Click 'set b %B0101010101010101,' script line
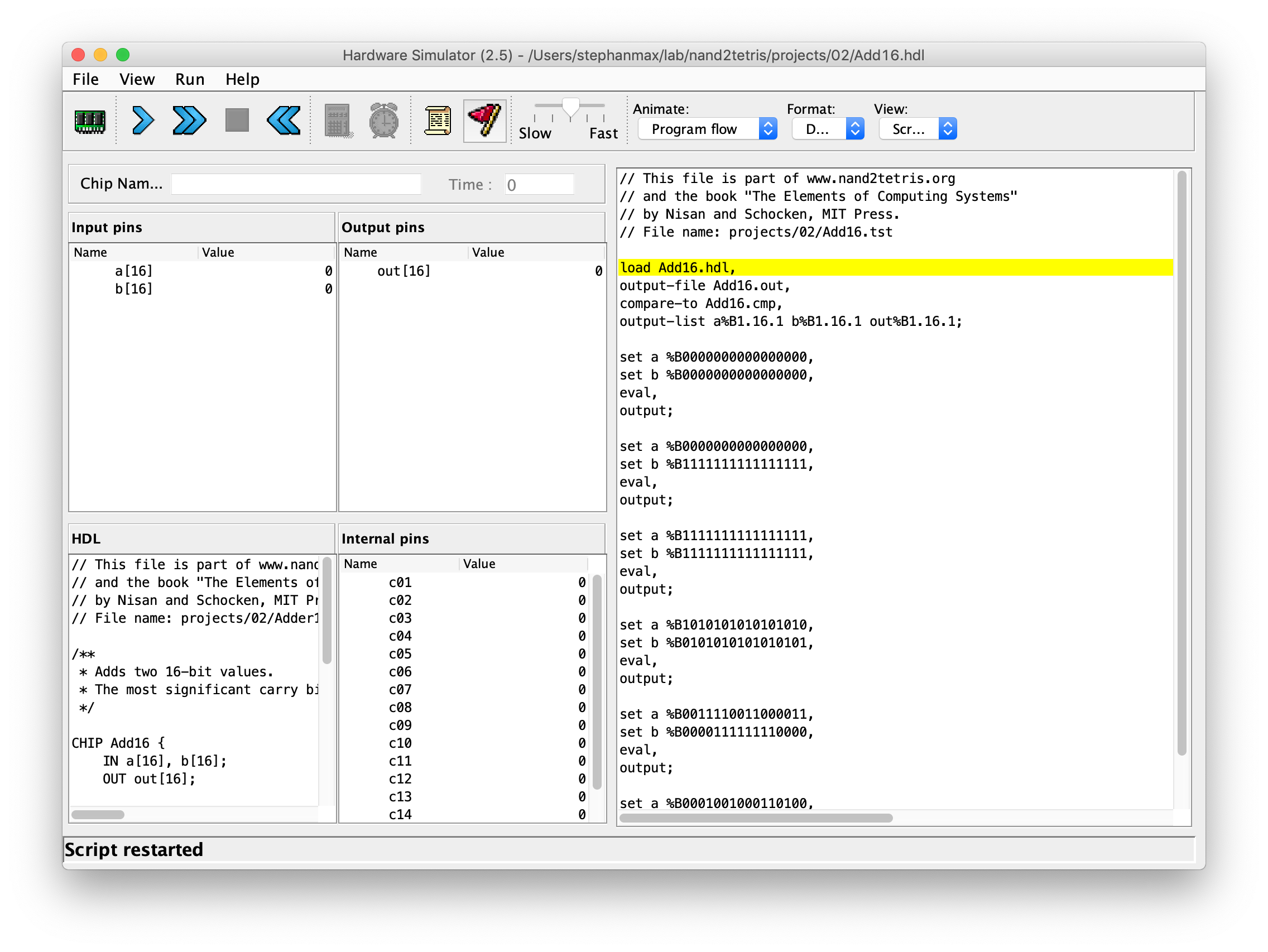The image size is (1268, 952). 717,642
